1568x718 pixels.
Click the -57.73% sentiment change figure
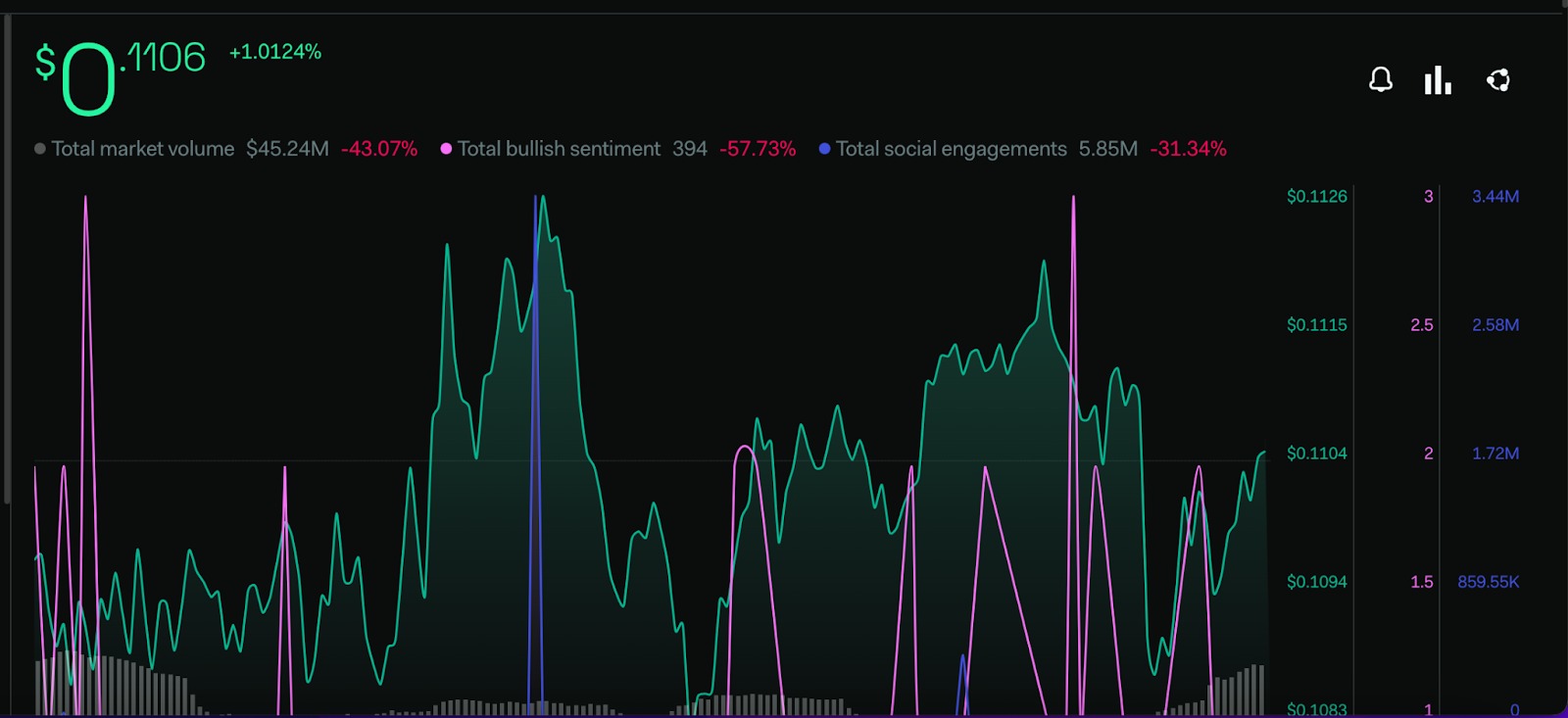[758, 149]
